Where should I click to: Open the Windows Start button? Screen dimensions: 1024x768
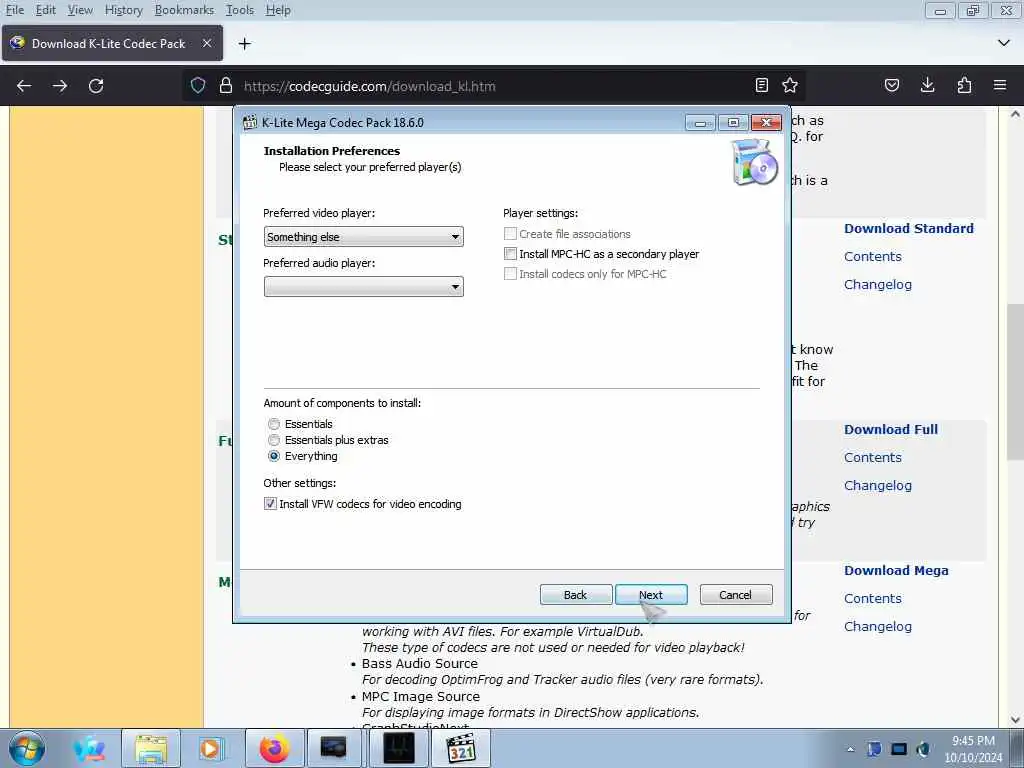tap(27, 748)
